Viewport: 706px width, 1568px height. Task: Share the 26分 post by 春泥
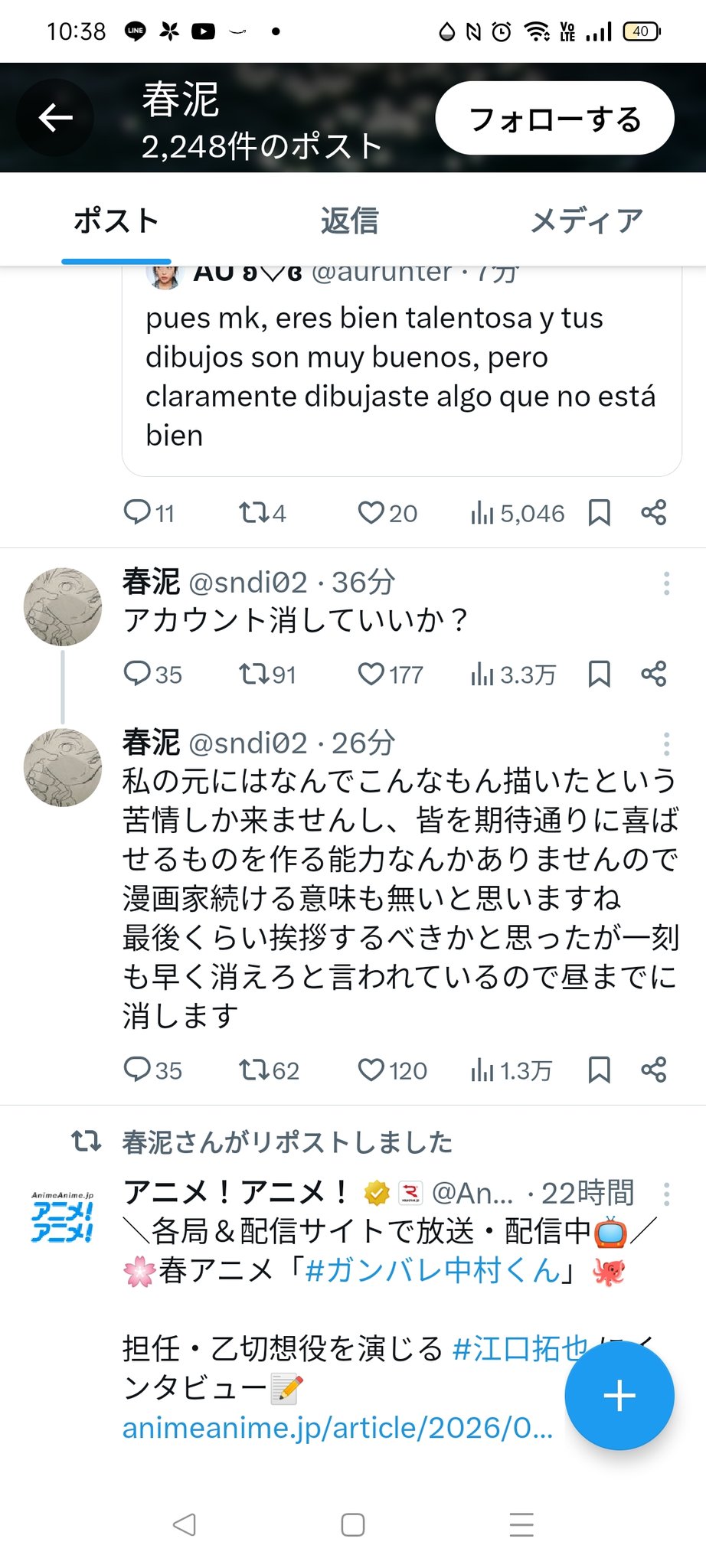coord(653,1070)
